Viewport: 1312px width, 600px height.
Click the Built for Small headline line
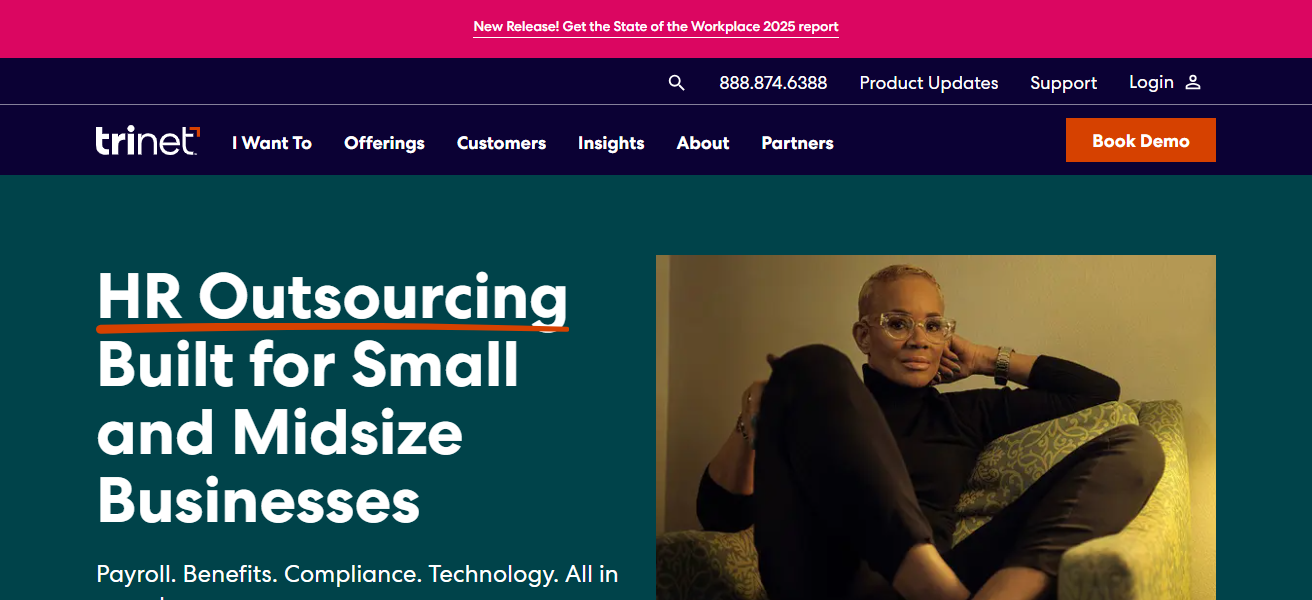[308, 365]
